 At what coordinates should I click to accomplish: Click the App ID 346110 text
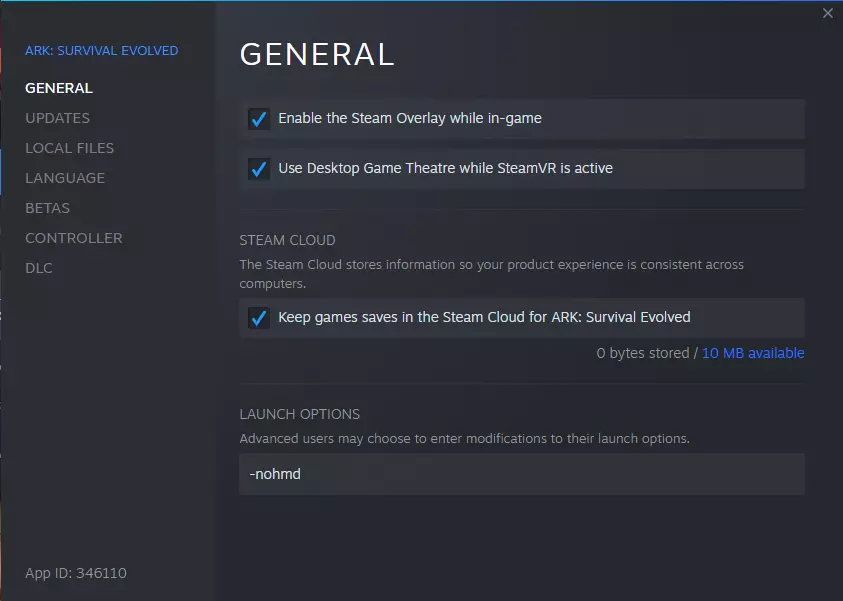point(76,573)
